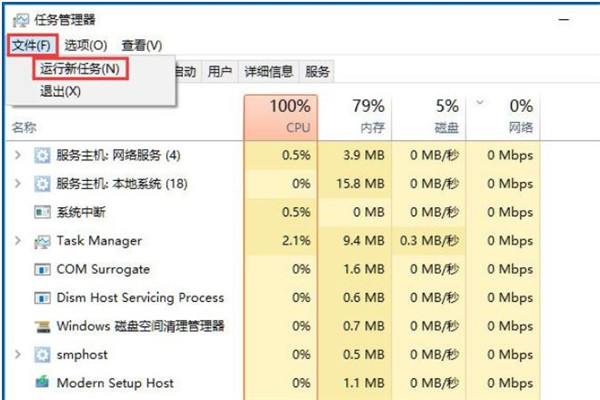Click the Windows 磁盘空间清理管理器 icon
Screen dimensions: 600x400
[x=42, y=326]
